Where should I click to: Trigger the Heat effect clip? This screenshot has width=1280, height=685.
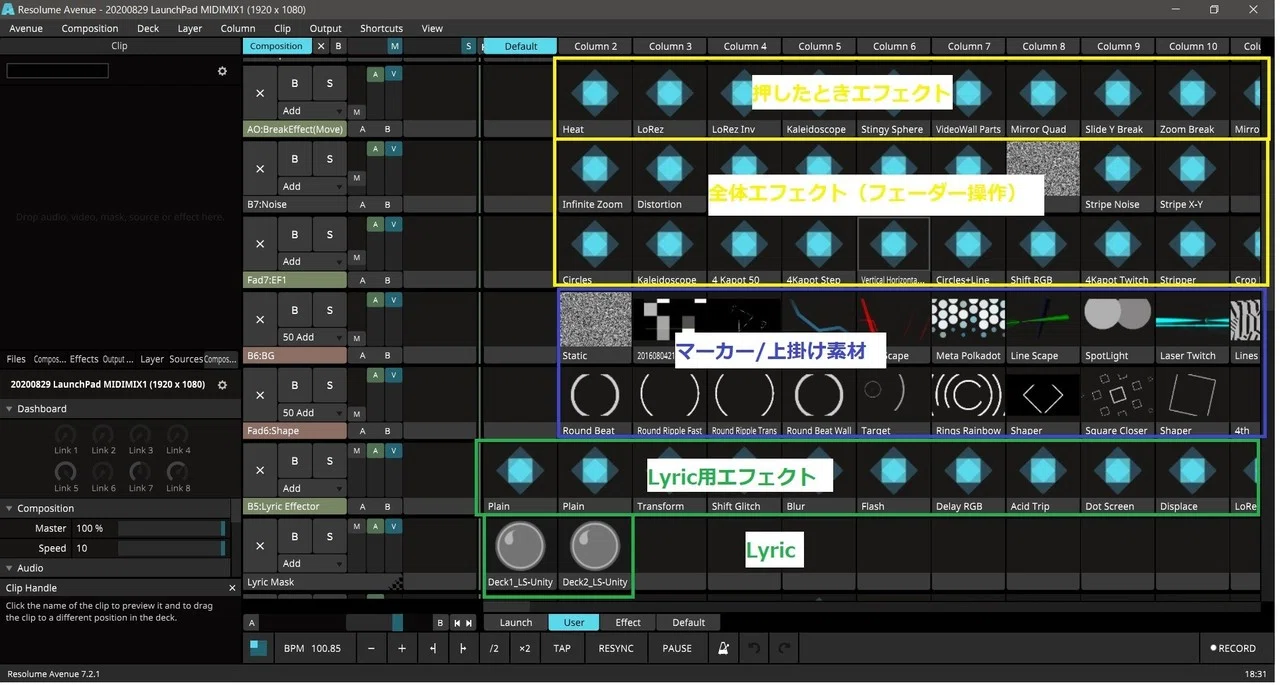(x=594, y=92)
